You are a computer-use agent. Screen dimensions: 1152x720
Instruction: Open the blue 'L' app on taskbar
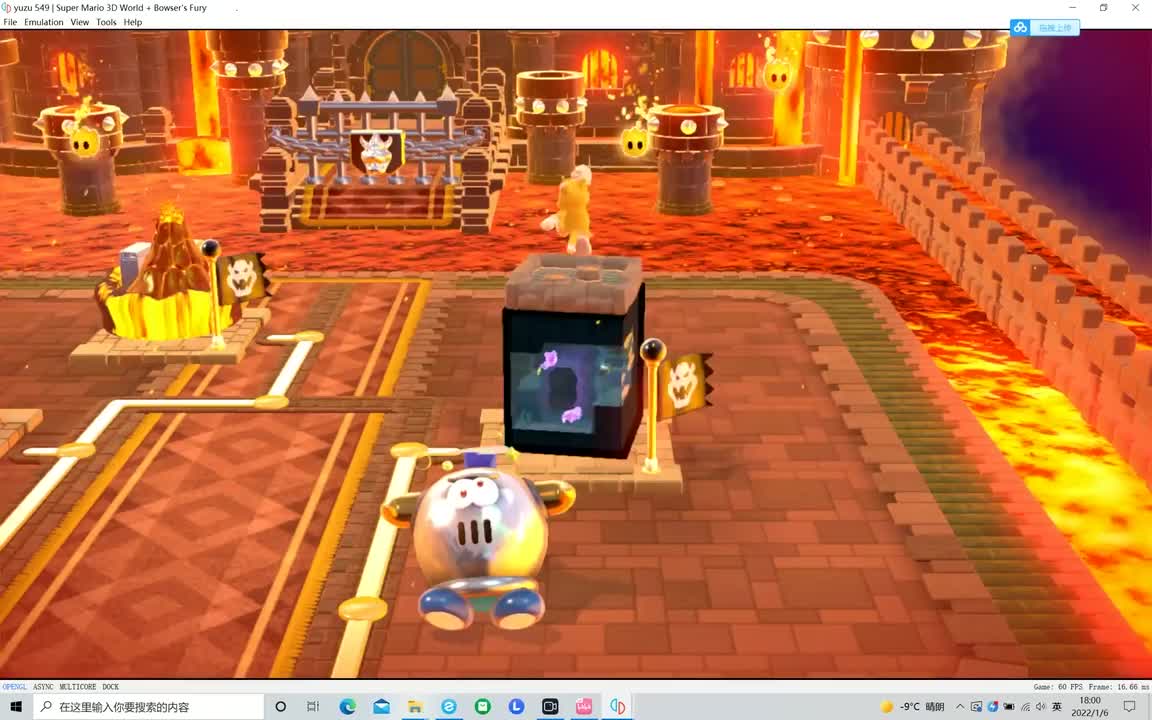pyautogui.click(x=516, y=707)
